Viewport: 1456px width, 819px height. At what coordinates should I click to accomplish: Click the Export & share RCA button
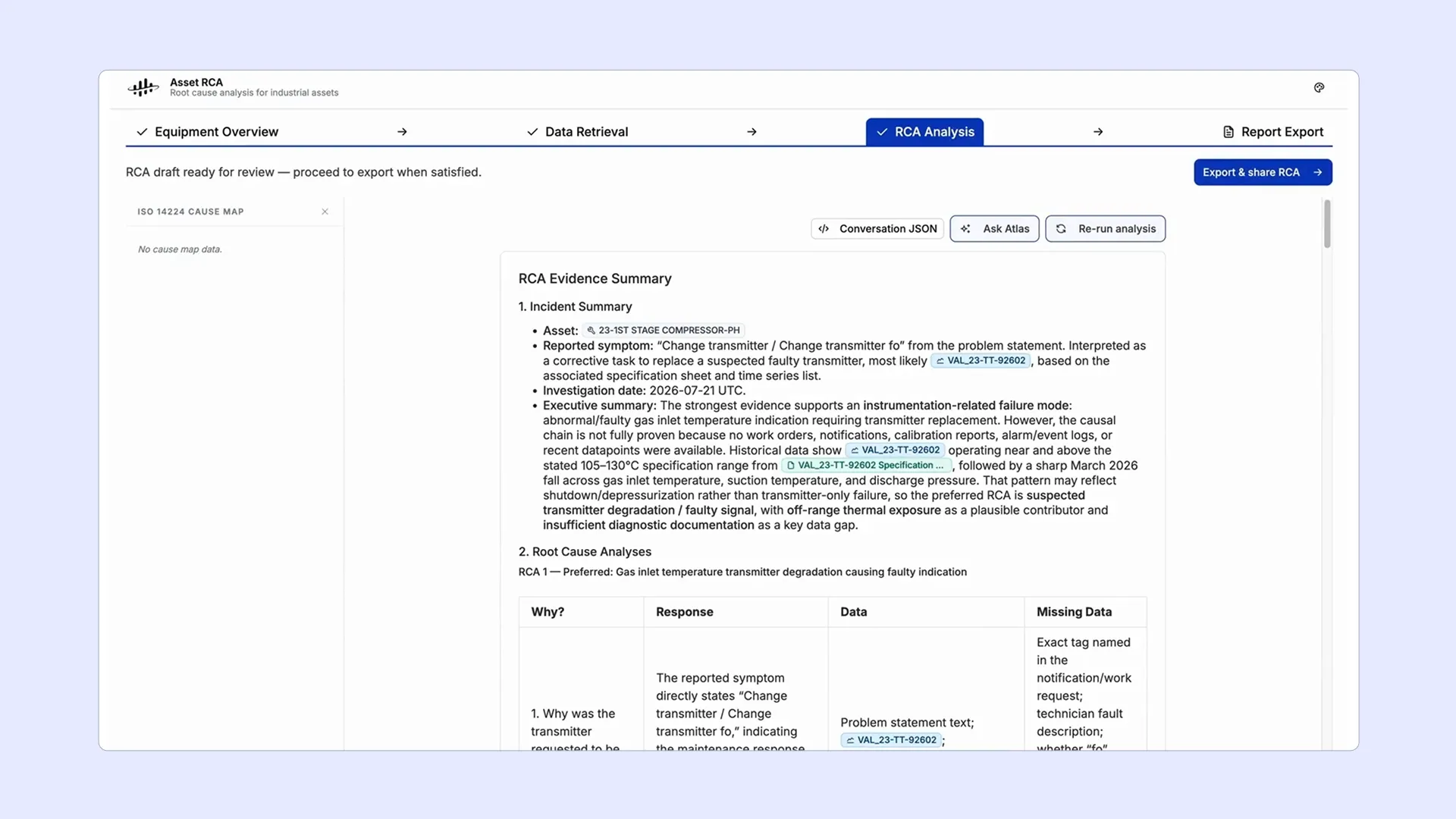click(x=1263, y=172)
